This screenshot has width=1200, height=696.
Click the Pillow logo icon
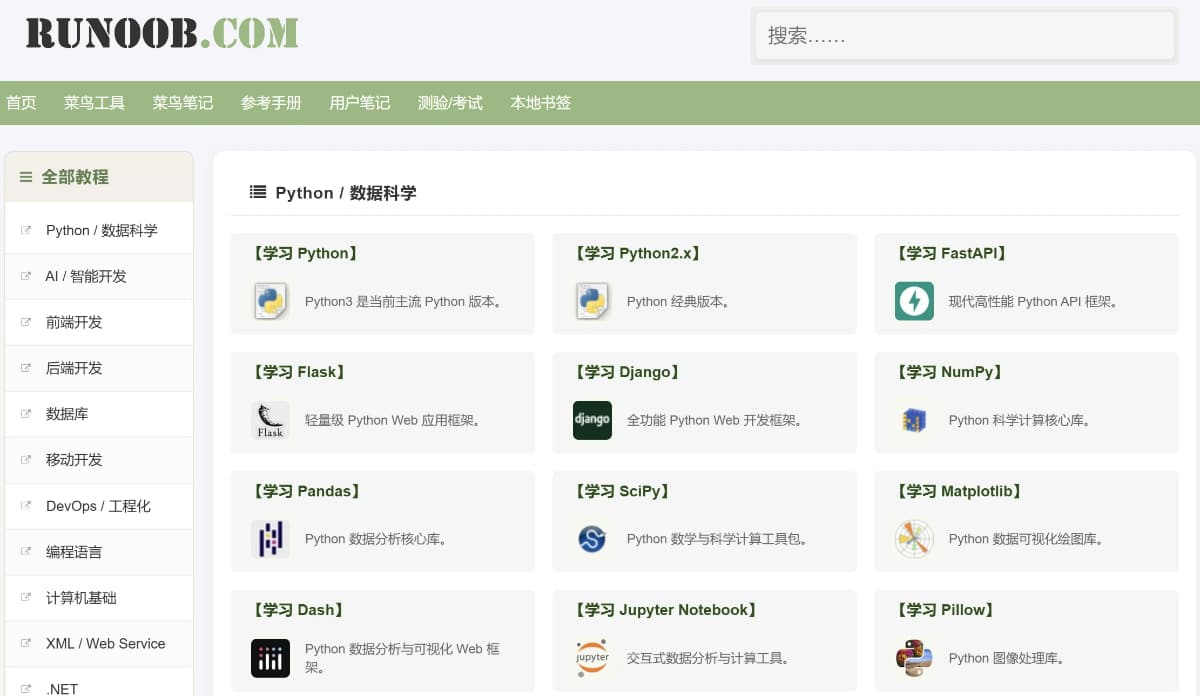click(x=914, y=658)
